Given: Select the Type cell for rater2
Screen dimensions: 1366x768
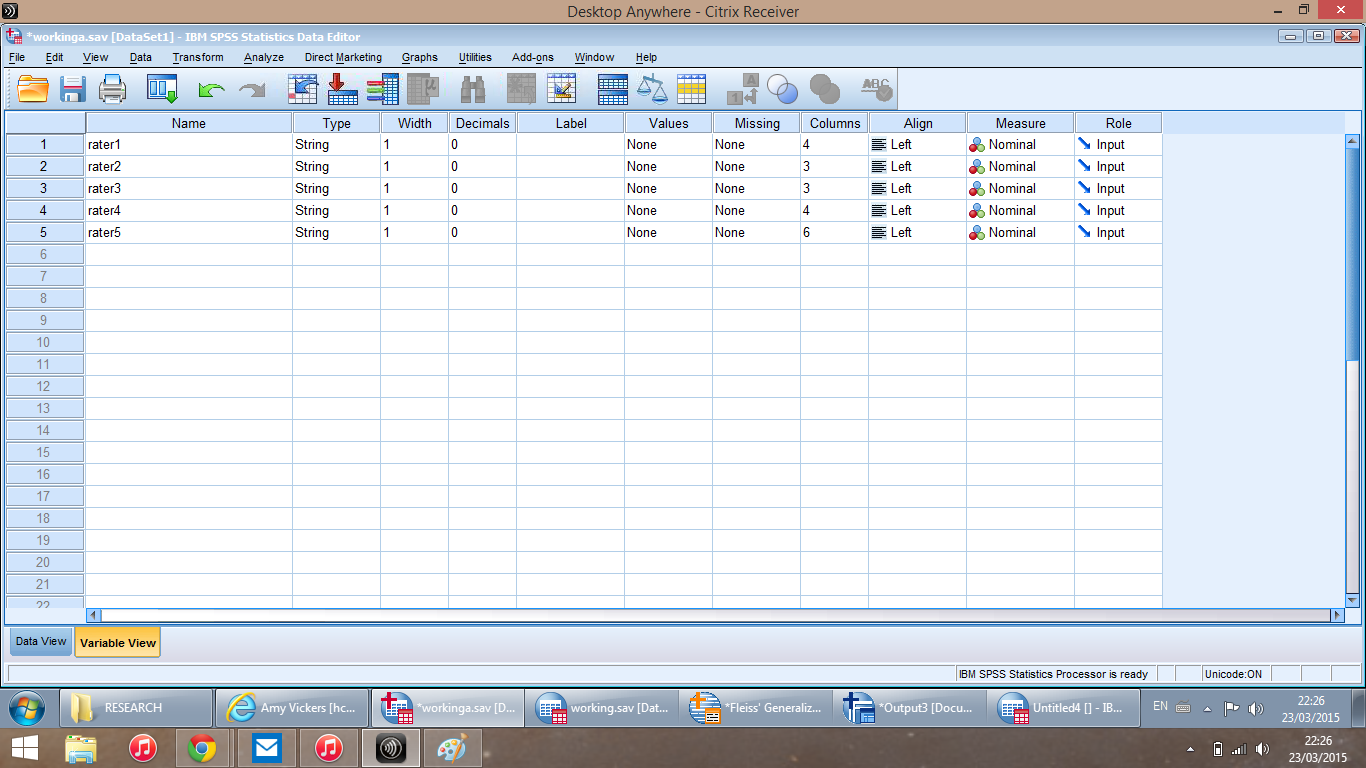Looking at the screenshot, I should (x=336, y=167).
